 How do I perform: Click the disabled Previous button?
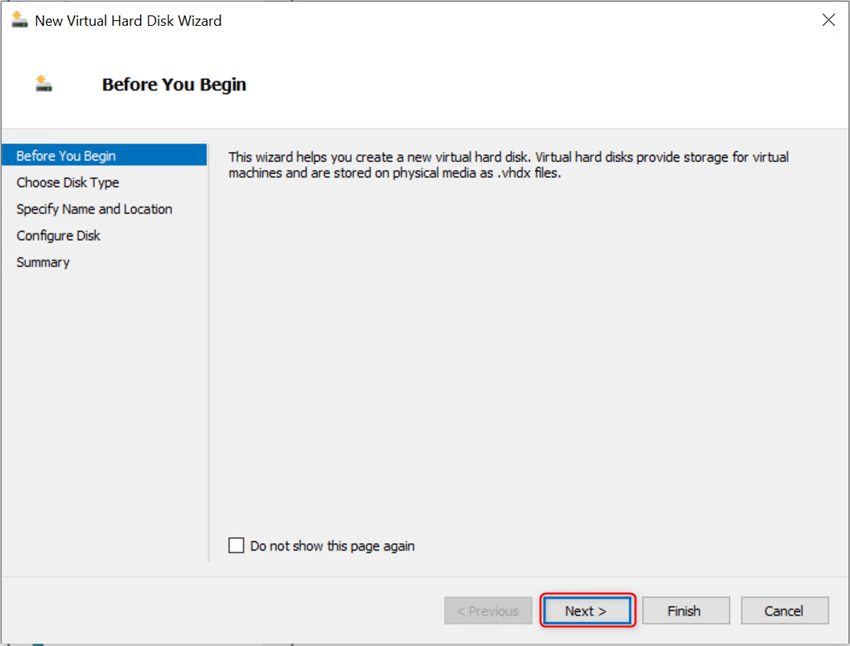488,610
